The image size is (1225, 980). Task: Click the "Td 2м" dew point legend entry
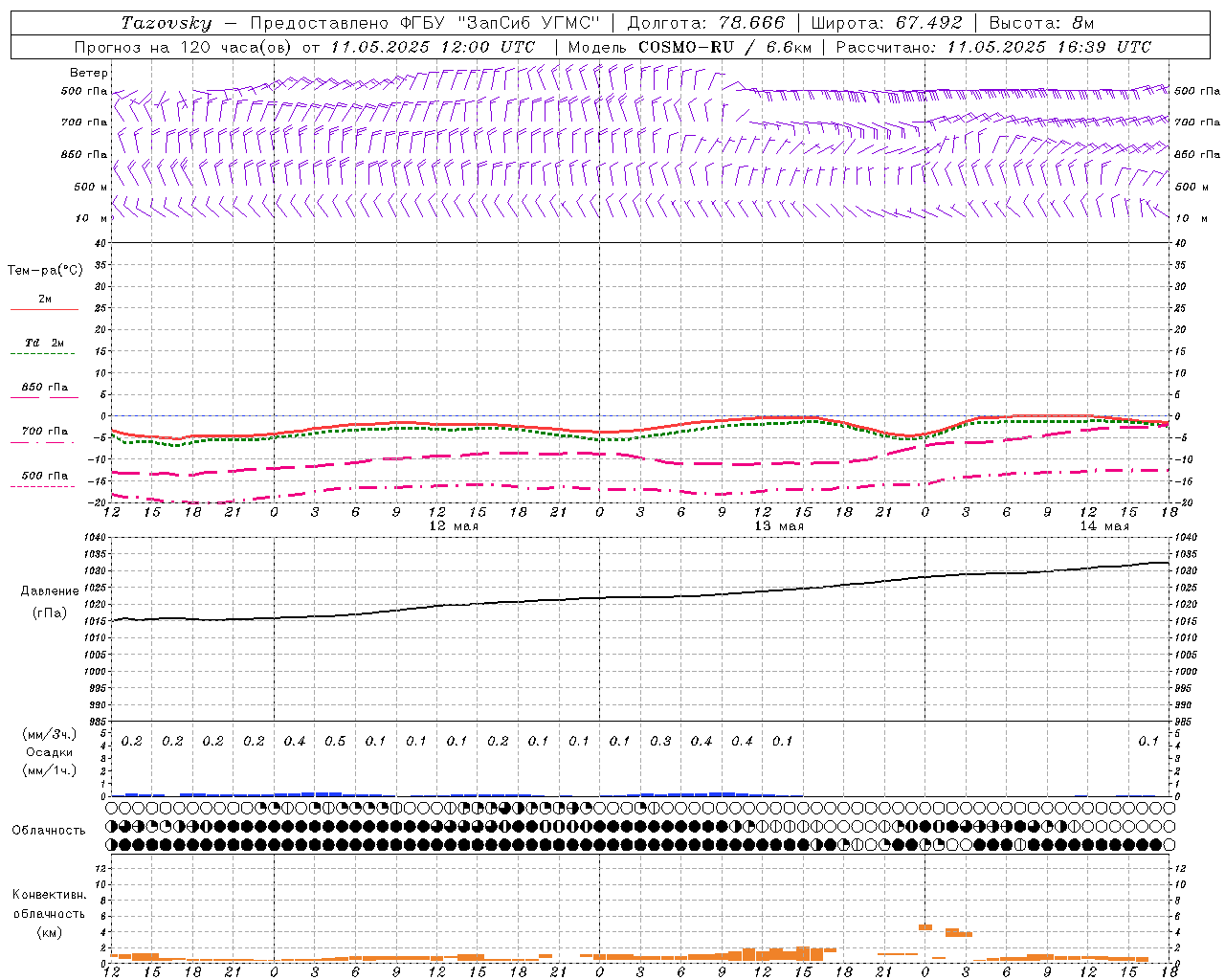[44, 343]
